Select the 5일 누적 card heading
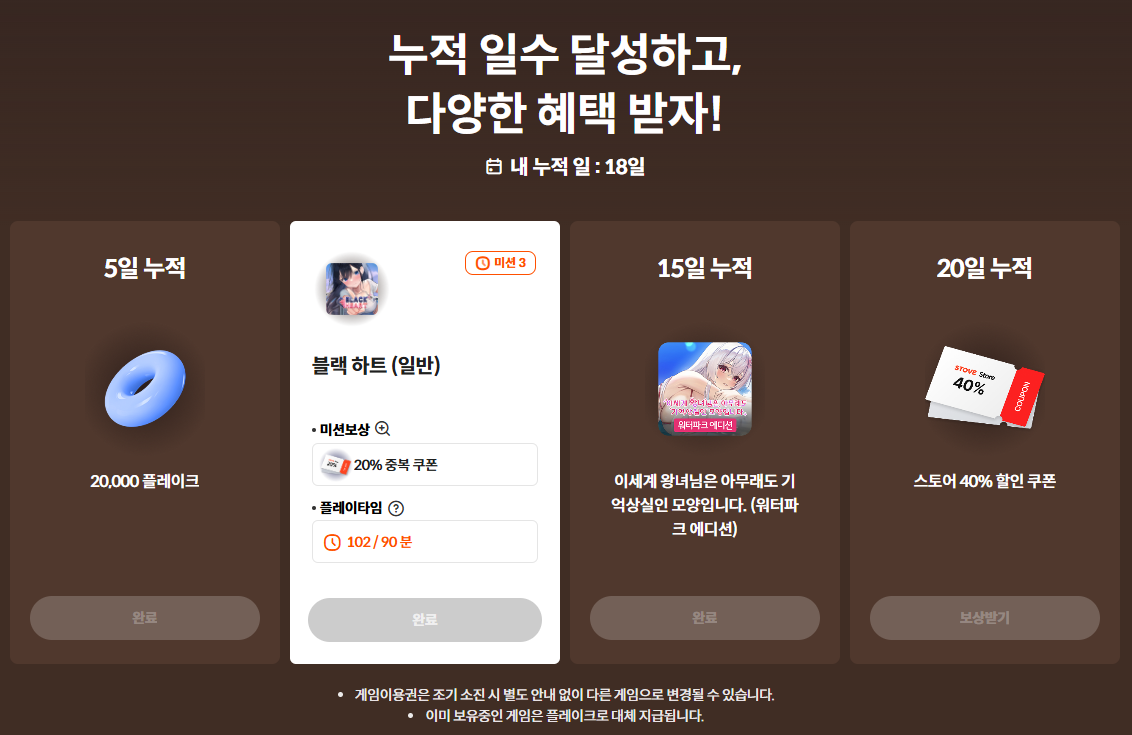1132x735 pixels. click(144, 268)
